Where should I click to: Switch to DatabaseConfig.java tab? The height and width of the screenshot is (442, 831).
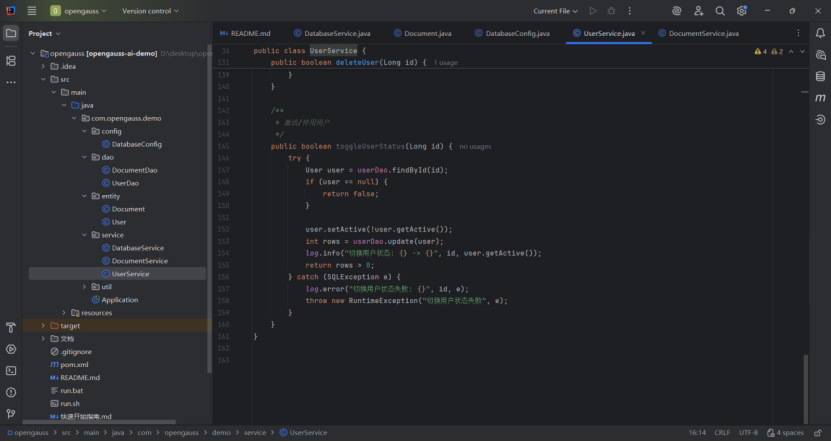(512, 33)
